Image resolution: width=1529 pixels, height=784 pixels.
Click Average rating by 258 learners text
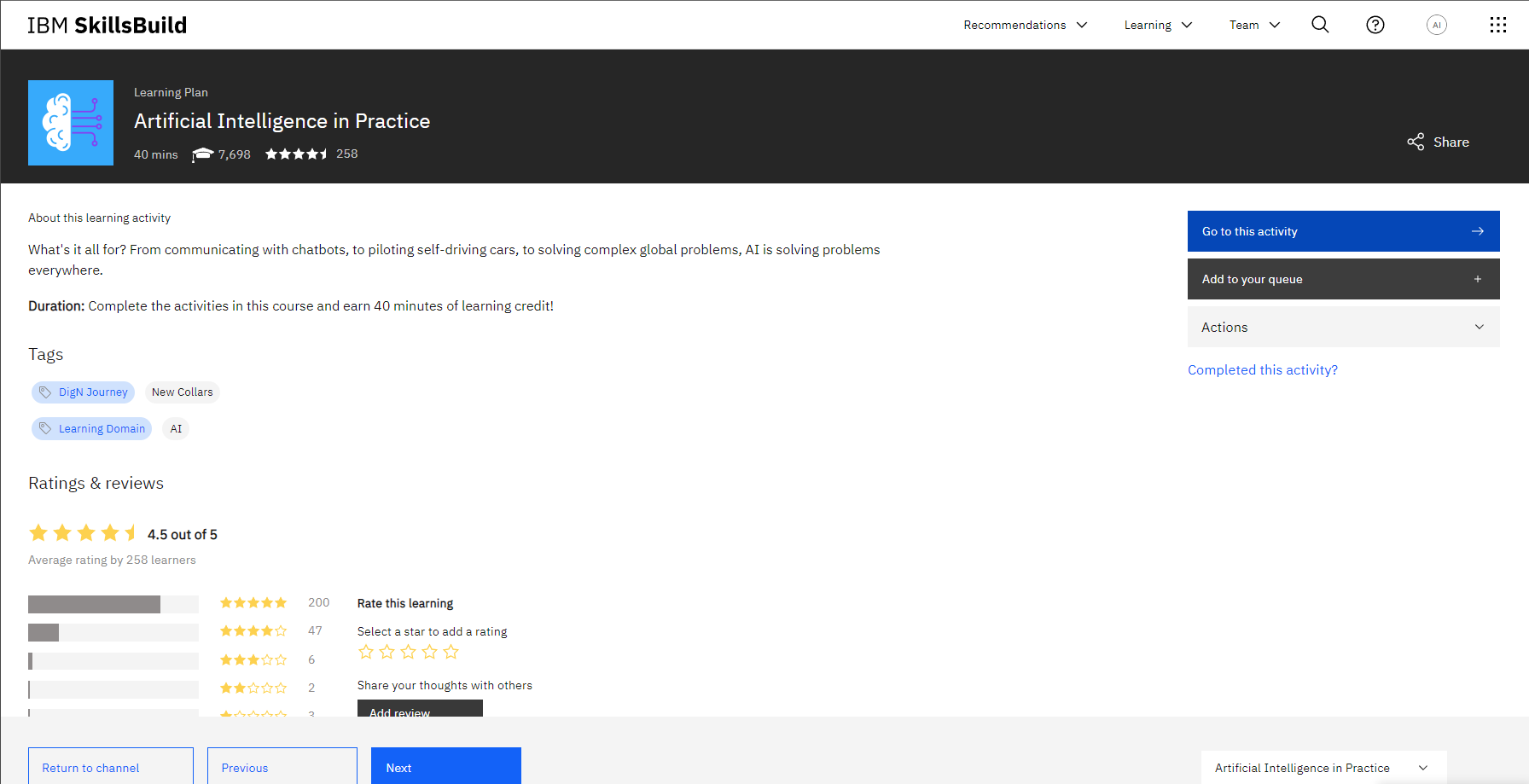pyautogui.click(x=112, y=560)
